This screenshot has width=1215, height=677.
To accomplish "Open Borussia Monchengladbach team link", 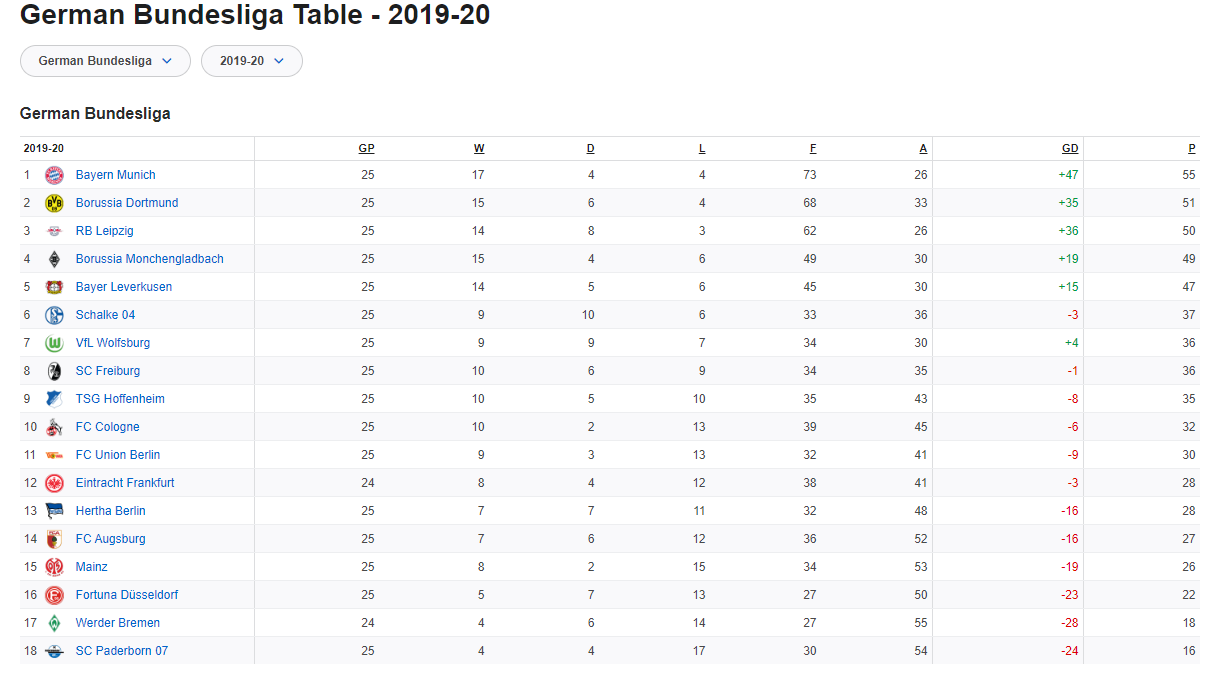I will [150, 259].
